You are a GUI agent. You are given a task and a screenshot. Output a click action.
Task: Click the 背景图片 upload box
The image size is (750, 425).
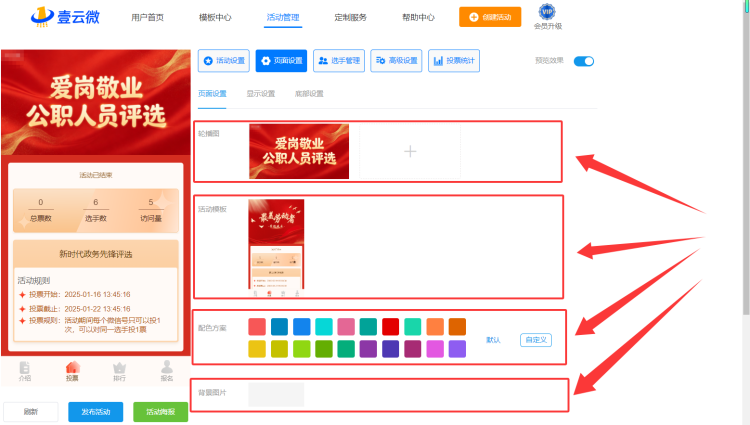coord(276,394)
